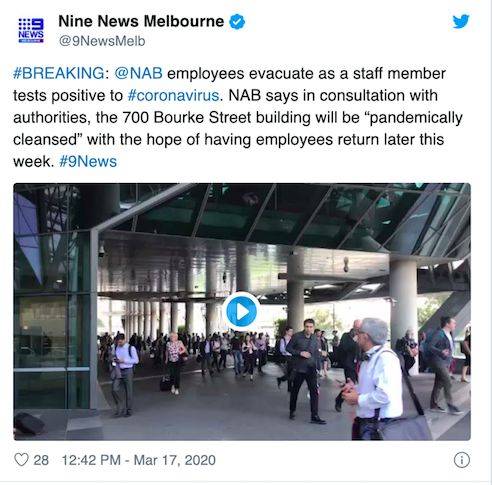Click the man in dark jacket walking in video
Image resolution: width=492 pixels, height=485 pixels.
coord(304,370)
